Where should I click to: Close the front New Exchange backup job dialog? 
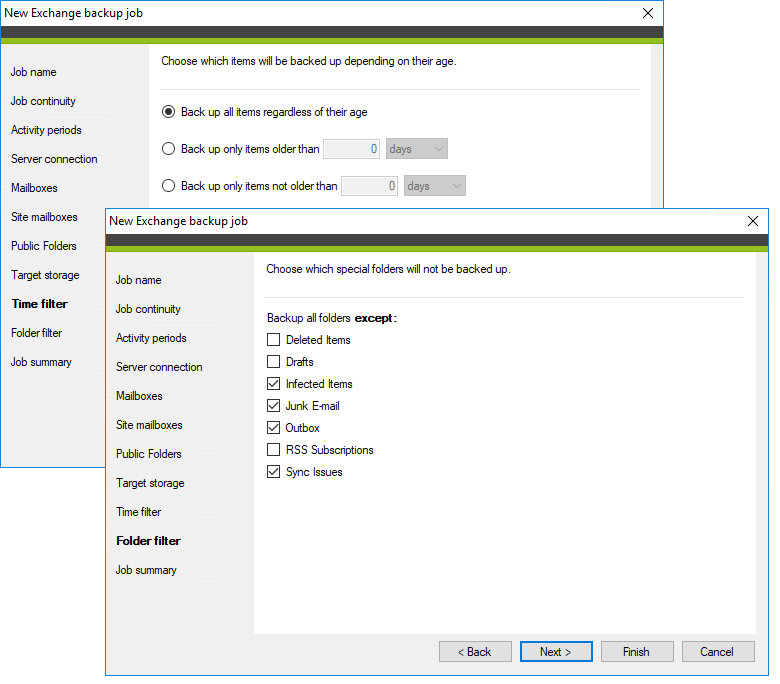point(753,221)
